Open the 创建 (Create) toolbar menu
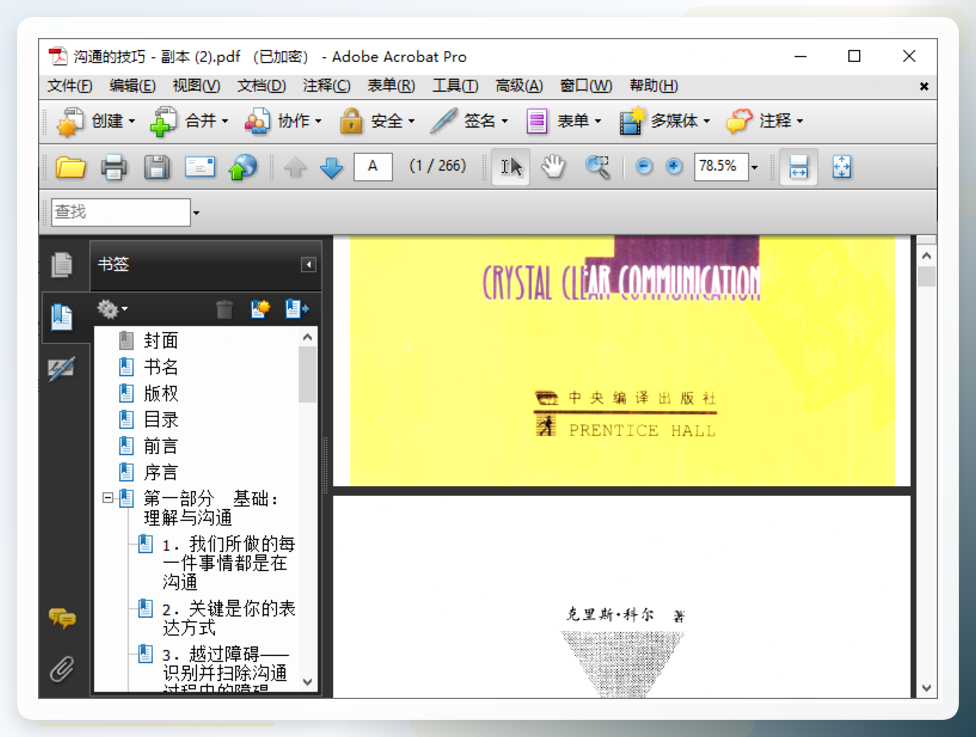The height and width of the screenshot is (737, 976). pyautogui.click(x=95, y=121)
